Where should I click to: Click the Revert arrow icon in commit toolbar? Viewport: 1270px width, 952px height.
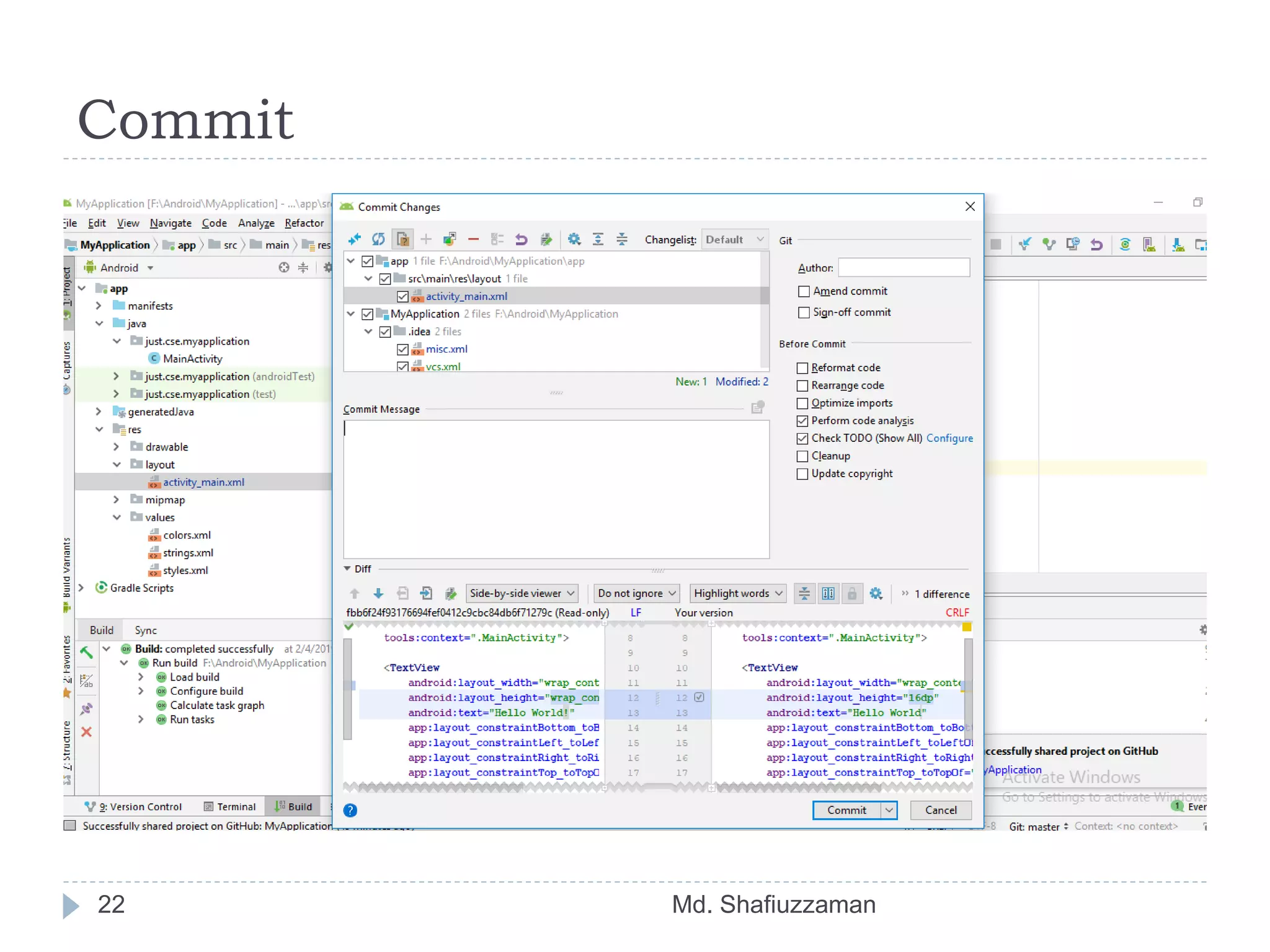(x=521, y=239)
